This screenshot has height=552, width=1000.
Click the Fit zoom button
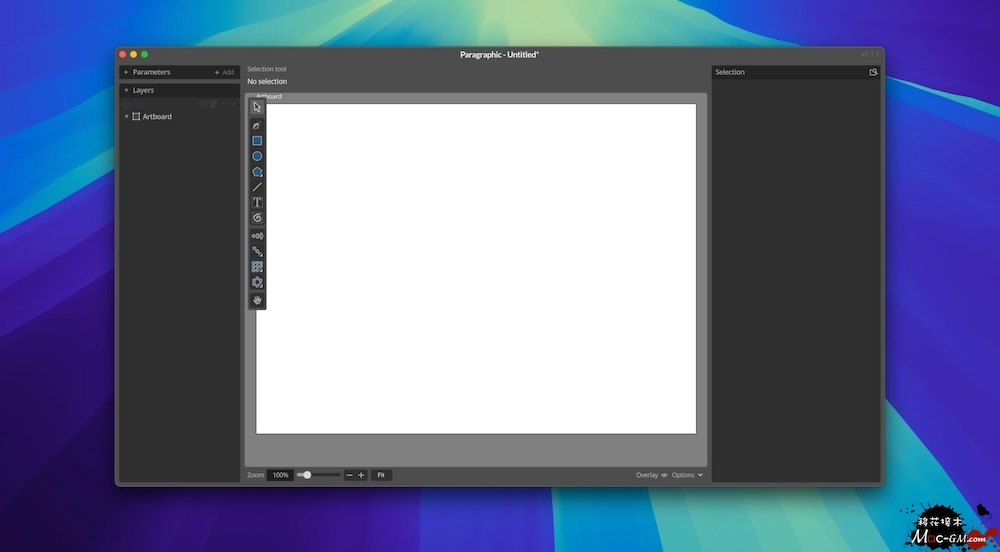(381, 475)
